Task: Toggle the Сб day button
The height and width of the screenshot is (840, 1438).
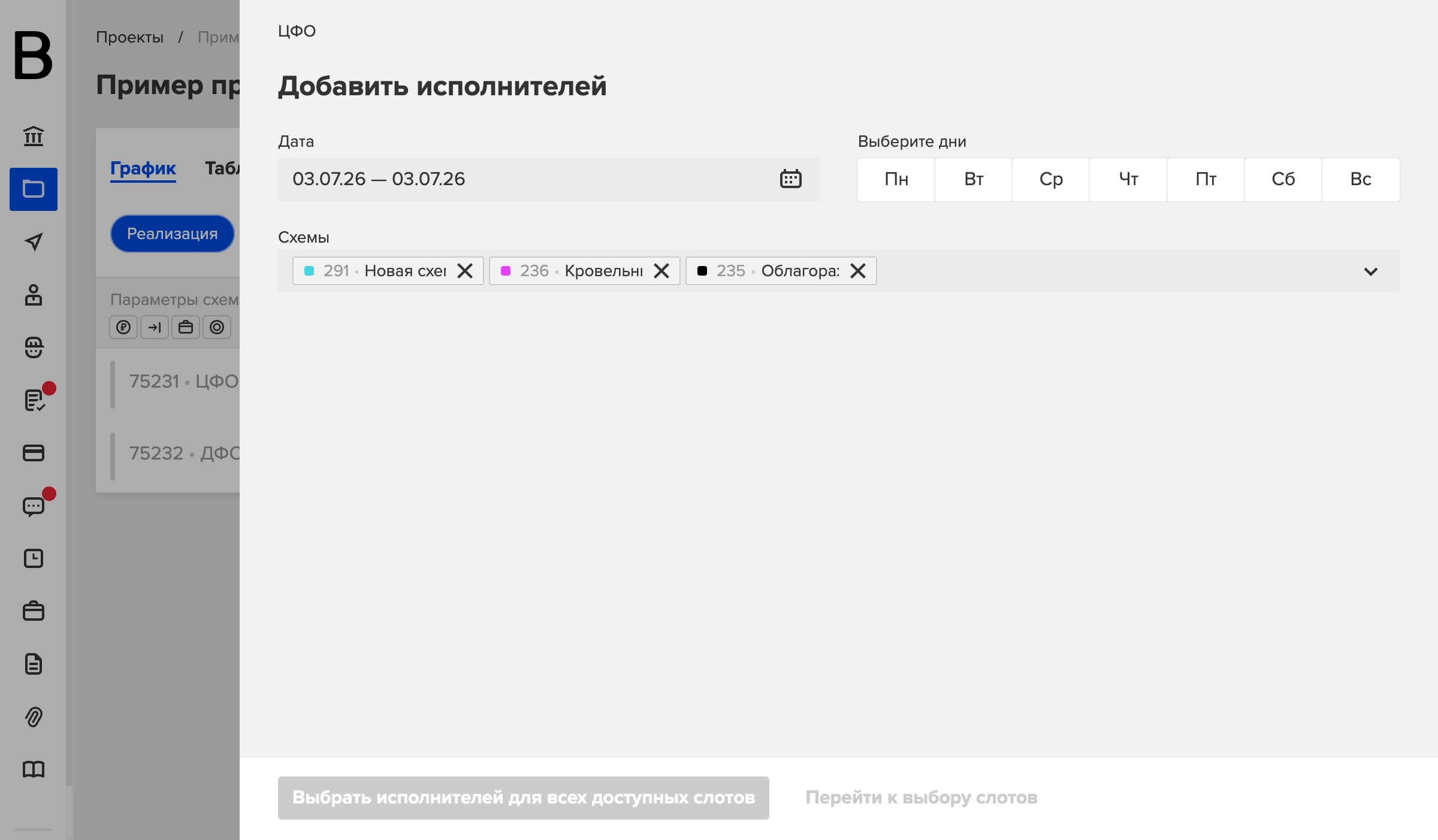Action: click(x=1283, y=180)
